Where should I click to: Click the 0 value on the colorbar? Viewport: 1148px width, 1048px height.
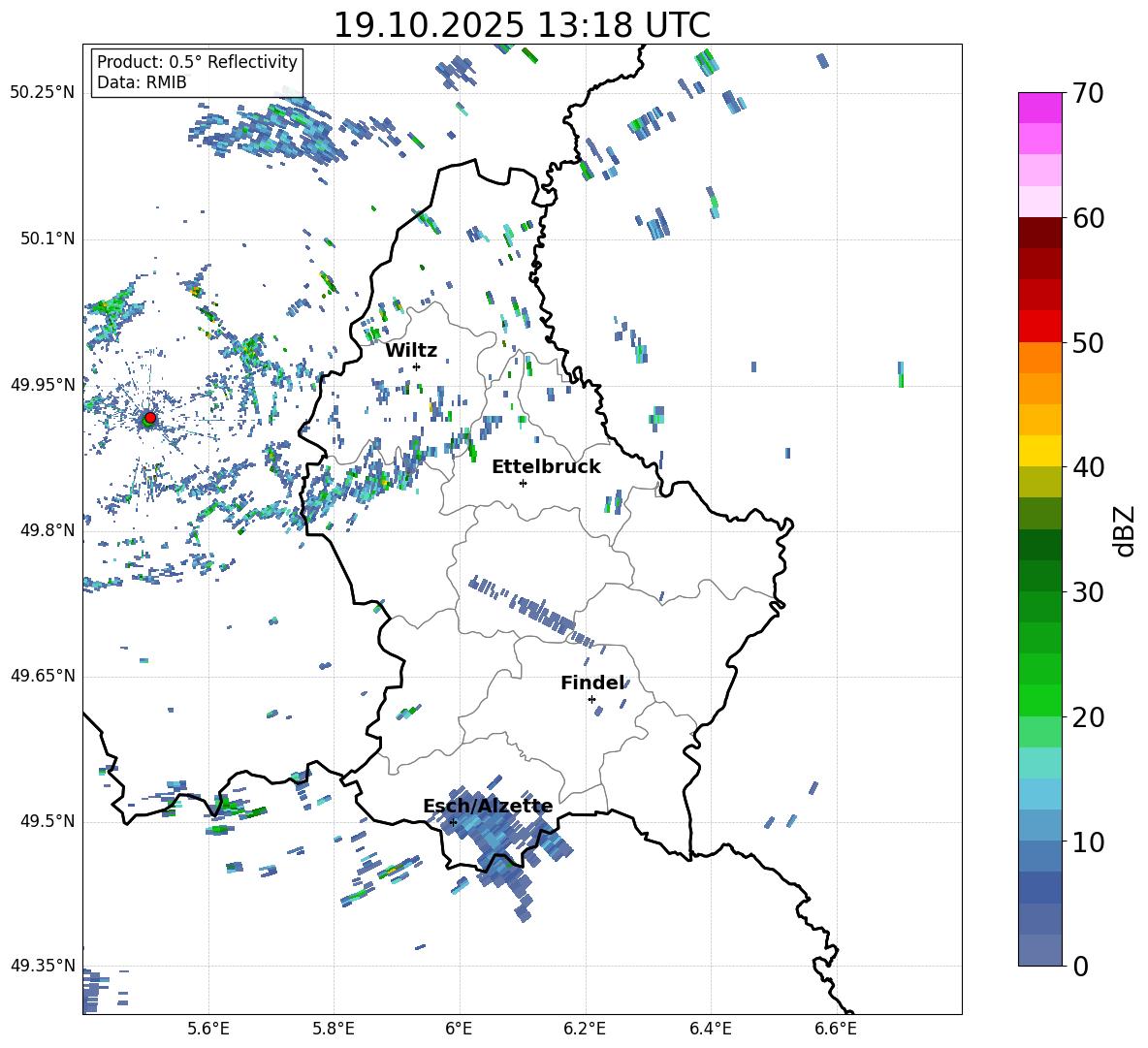pyautogui.click(x=1080, y=966)
